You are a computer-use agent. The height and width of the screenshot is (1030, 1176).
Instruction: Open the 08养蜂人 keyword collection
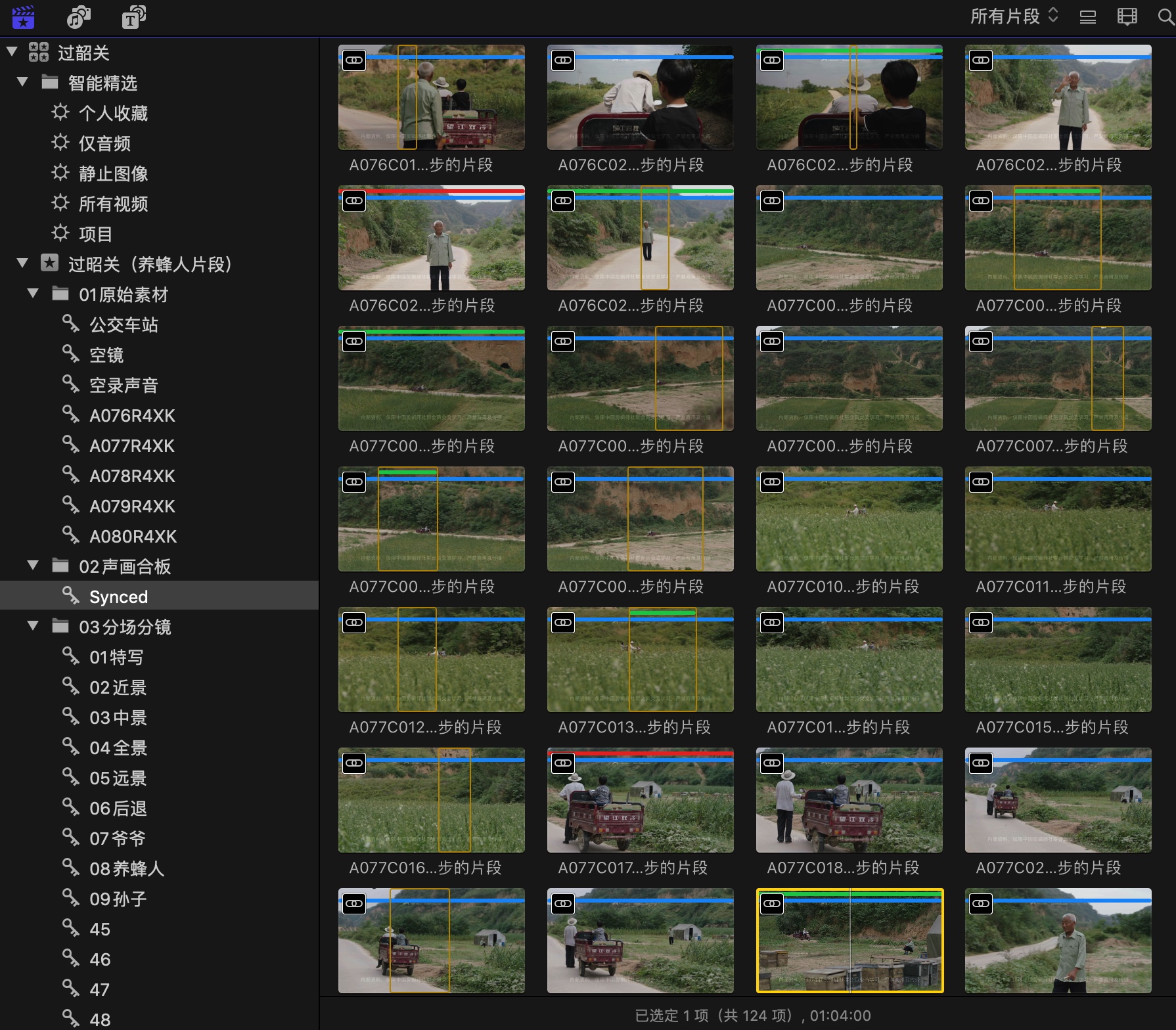pyautogui.click(x=126, y=868)
